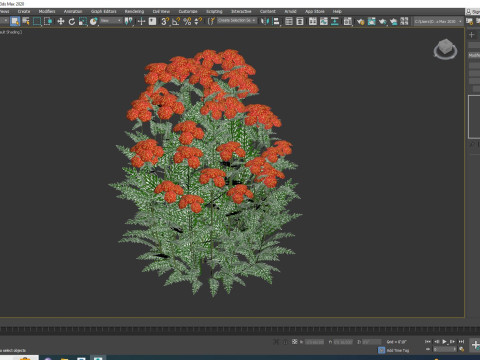
Task: Open Animation menu
Action: tap(73, 11)
